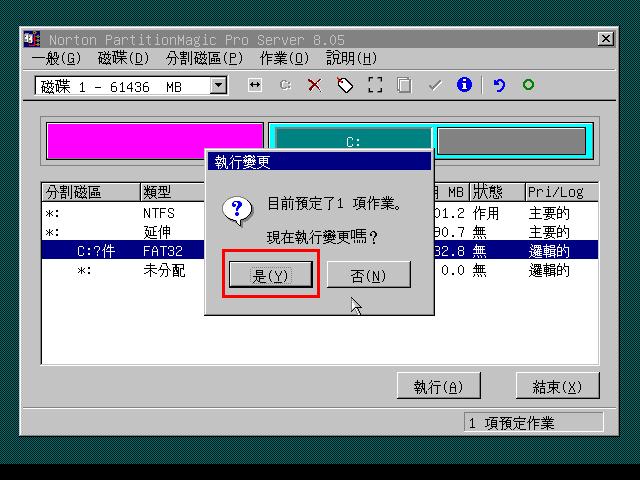Click the 現在執行變更嗎? dialog text

click(322, 237)
